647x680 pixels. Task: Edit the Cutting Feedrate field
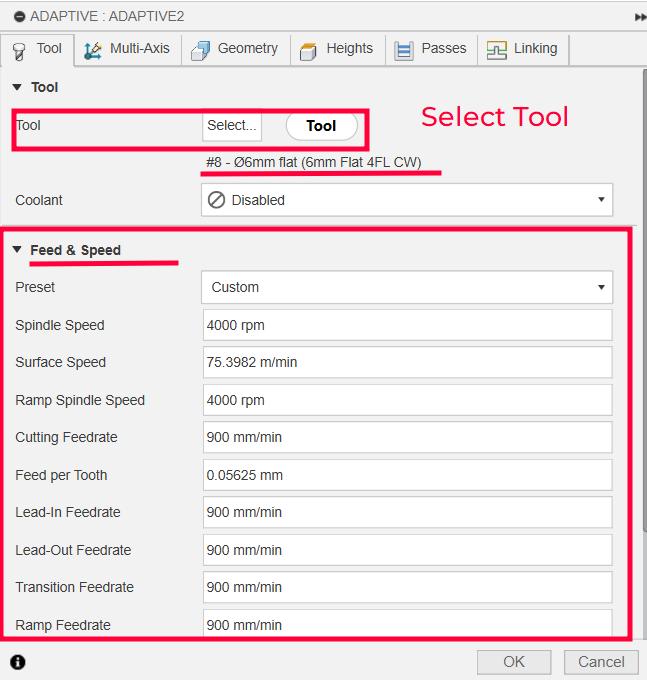click(x=407, y=437)
